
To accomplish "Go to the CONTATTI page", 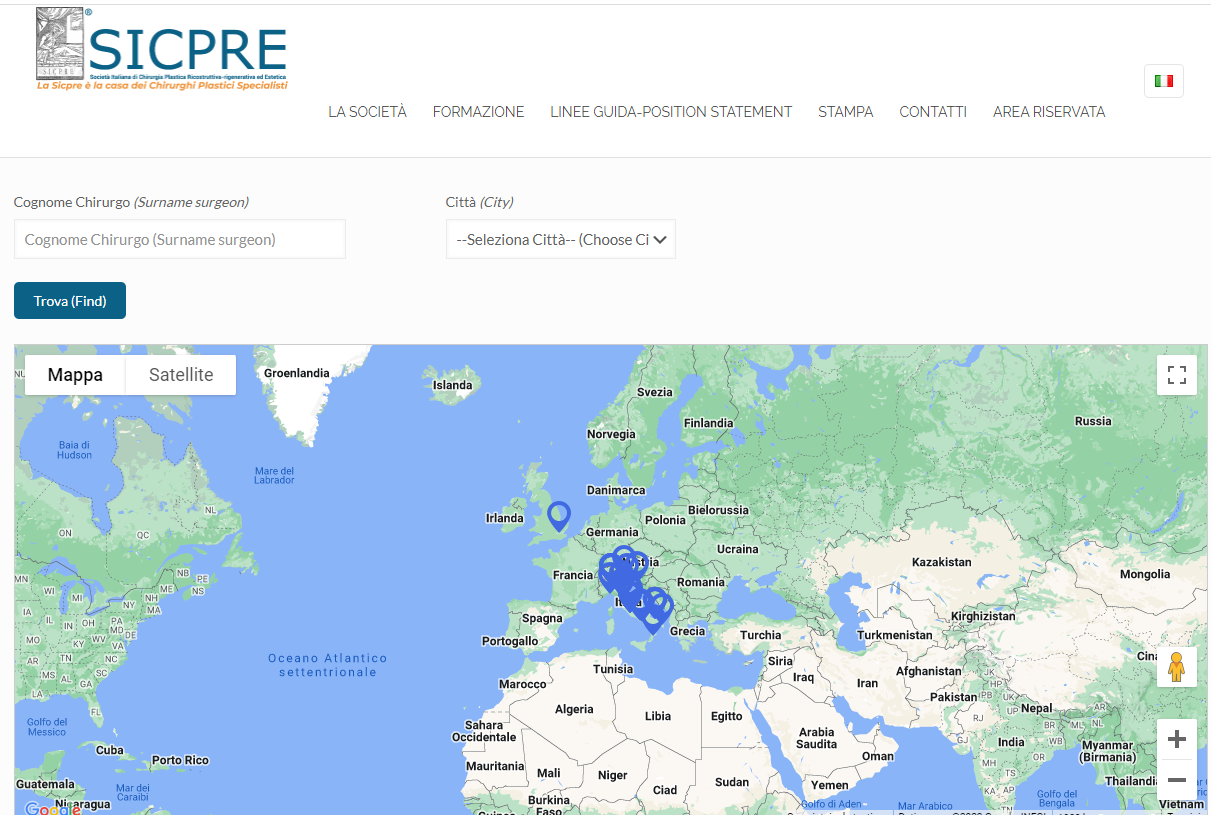I will coord(932,112).
